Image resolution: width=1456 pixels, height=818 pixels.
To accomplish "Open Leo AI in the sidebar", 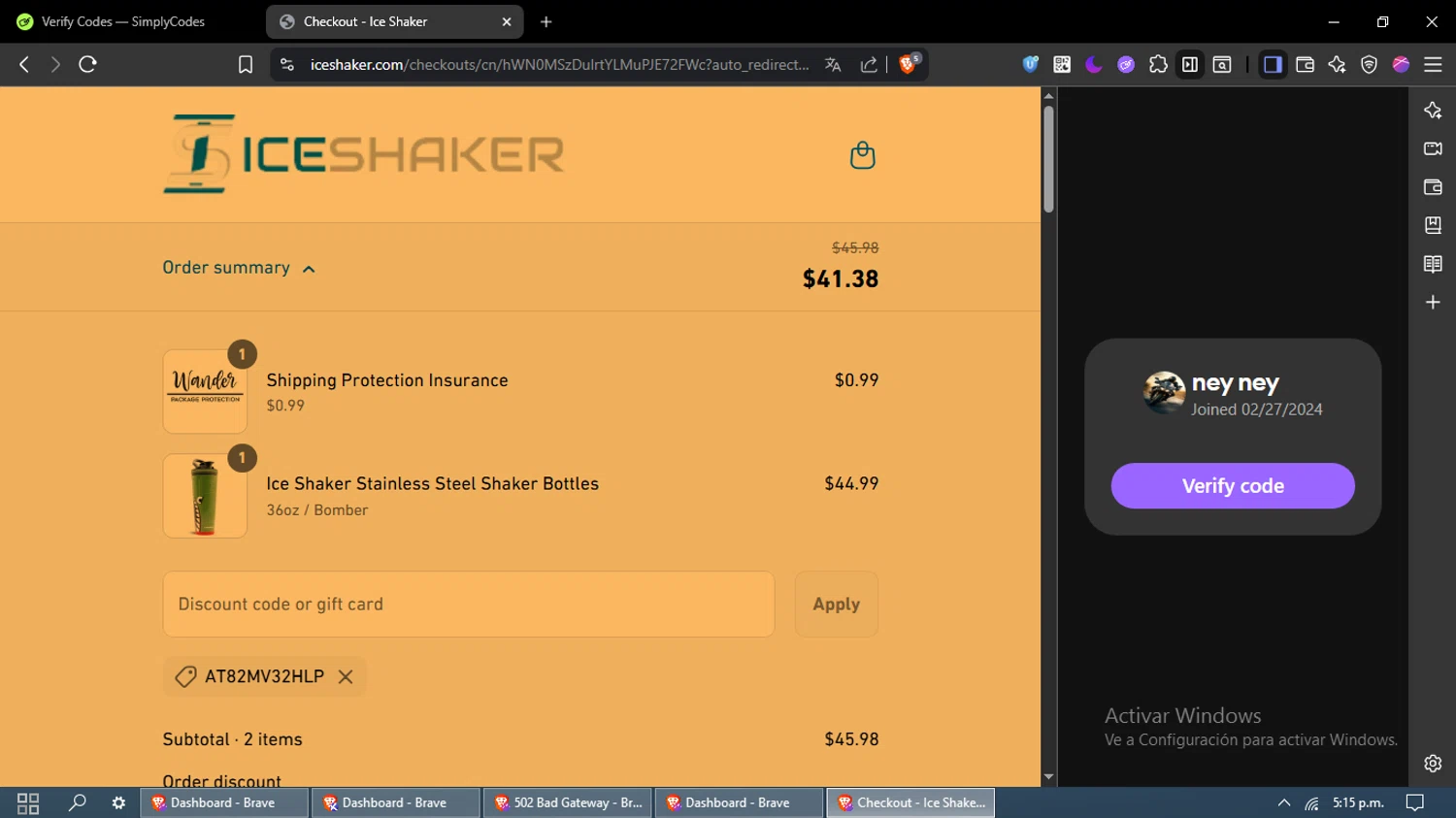I will (1433, 110).
